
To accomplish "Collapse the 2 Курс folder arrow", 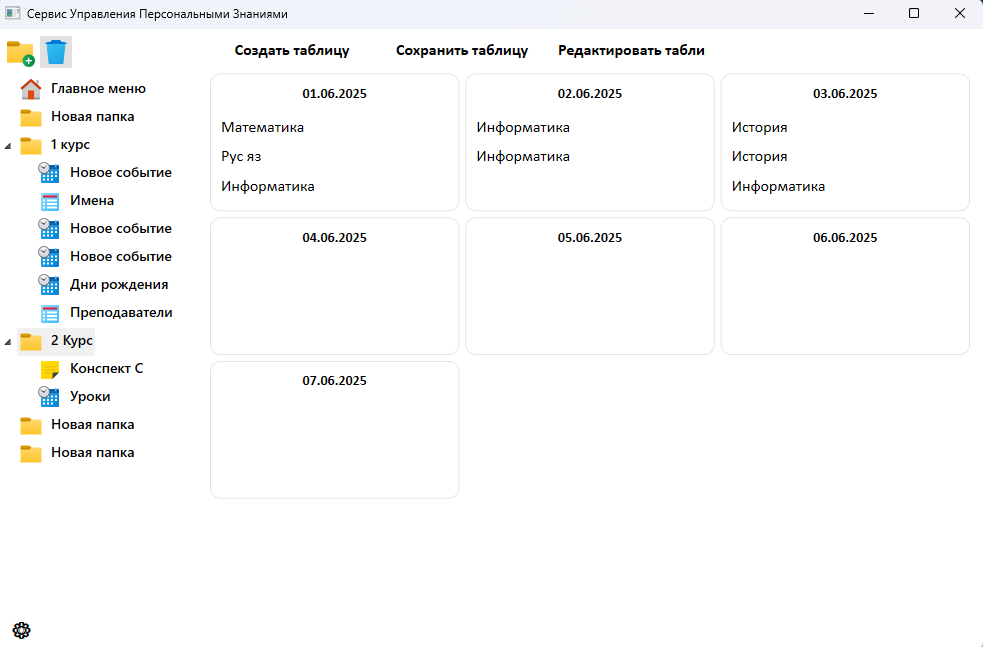I will pos(8,342).
